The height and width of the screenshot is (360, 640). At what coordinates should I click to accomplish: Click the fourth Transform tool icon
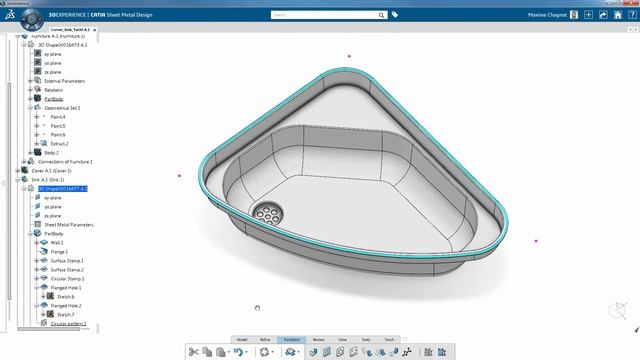pyautogui.click(x=353, y=352)
